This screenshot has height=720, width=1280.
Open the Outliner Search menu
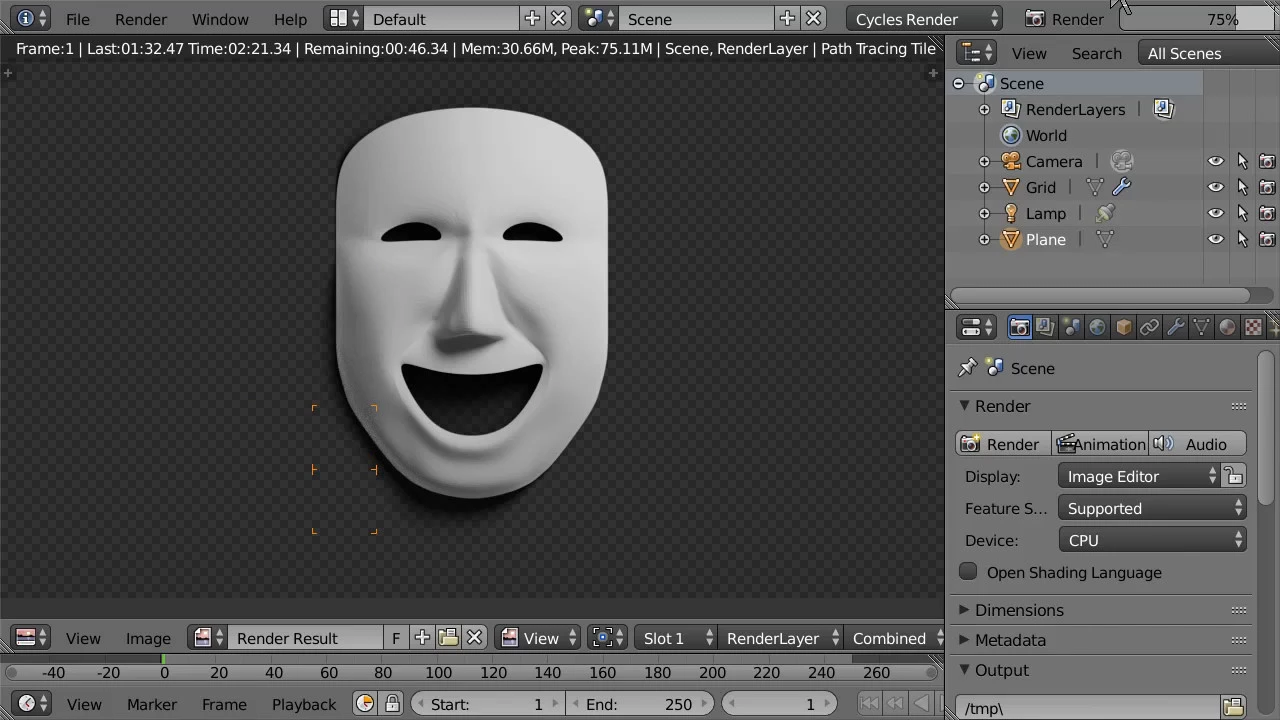pyautogui.click(x=1097, y=53)
